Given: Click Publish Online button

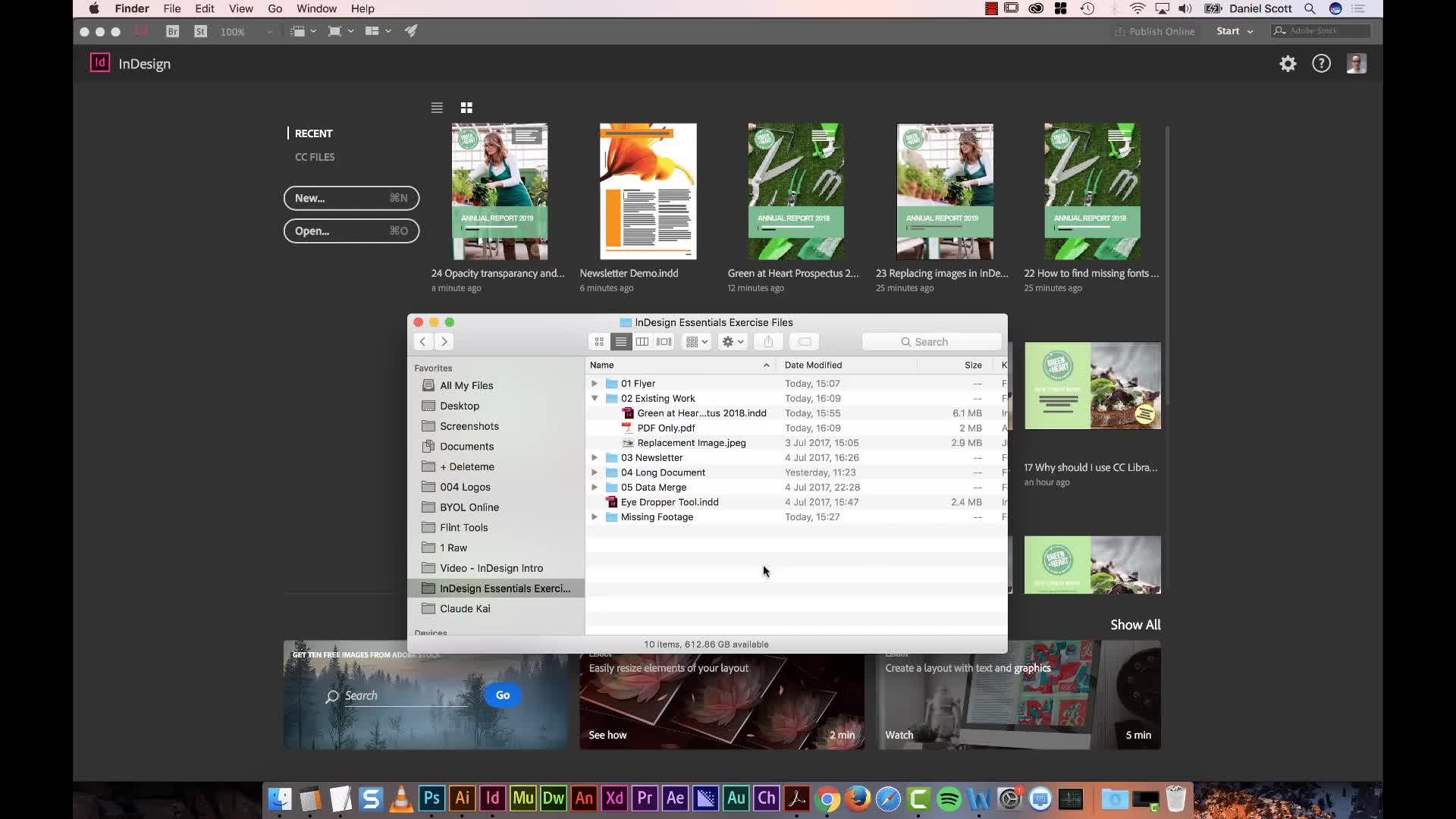Looking at the screenshot, I should point(1155,31).
